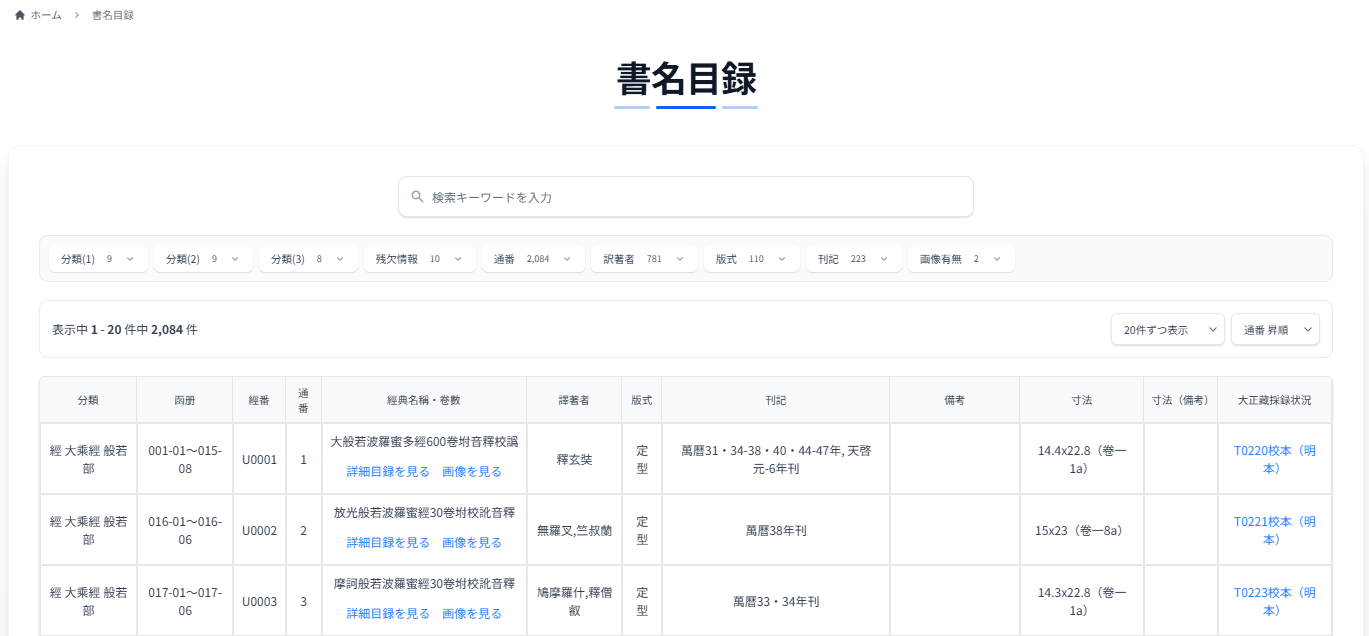1369x636 pixels.
Task: Expand the 残欠情報 filter
Action: 419,259
